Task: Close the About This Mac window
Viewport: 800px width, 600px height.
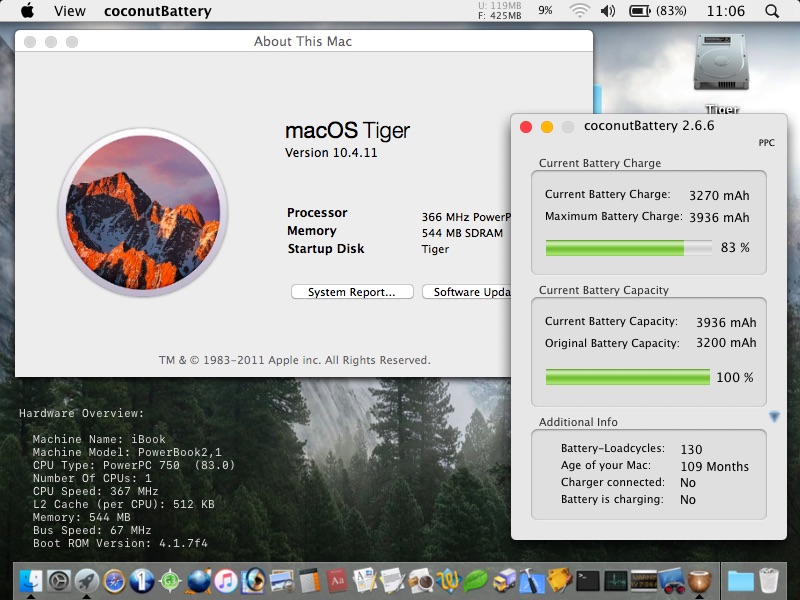Action: 30,42
